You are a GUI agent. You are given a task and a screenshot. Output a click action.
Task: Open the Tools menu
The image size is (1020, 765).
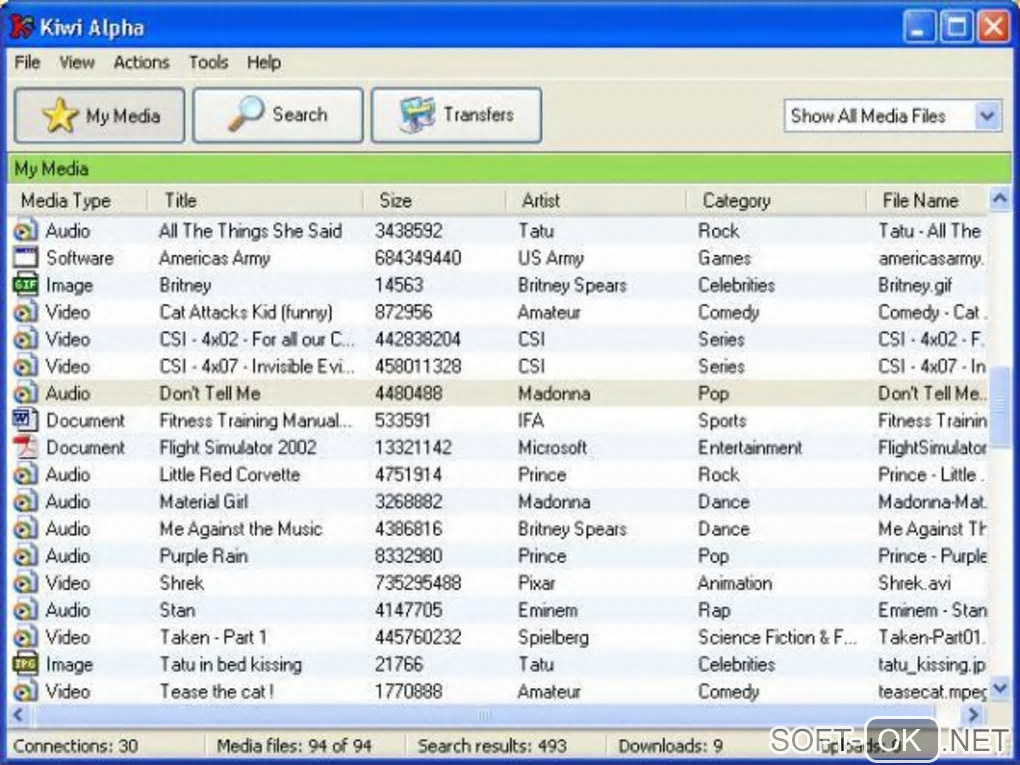tap(208, 62)
